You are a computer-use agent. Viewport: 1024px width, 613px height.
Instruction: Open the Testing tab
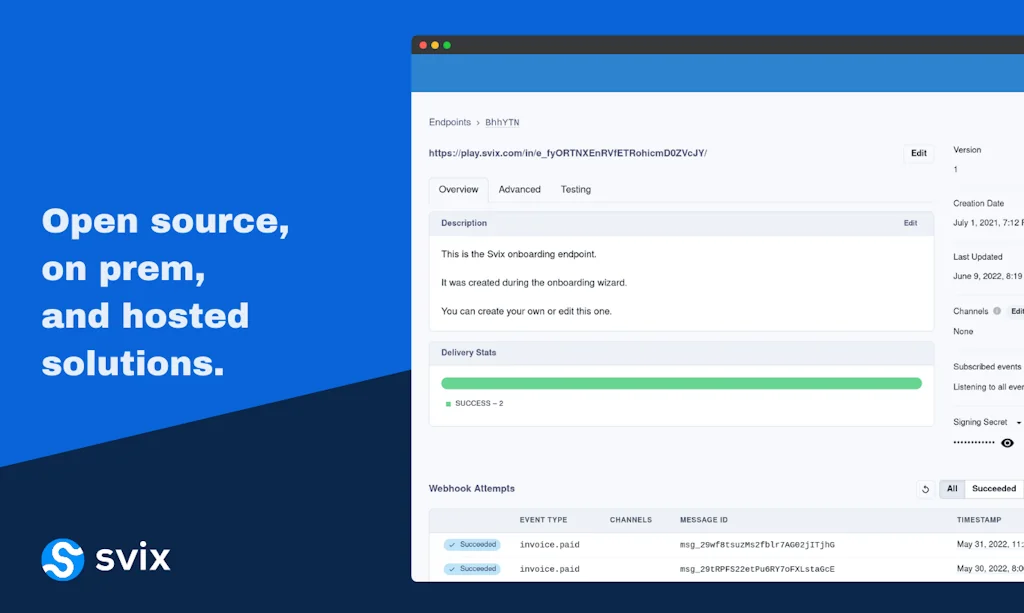pos(575,189)
